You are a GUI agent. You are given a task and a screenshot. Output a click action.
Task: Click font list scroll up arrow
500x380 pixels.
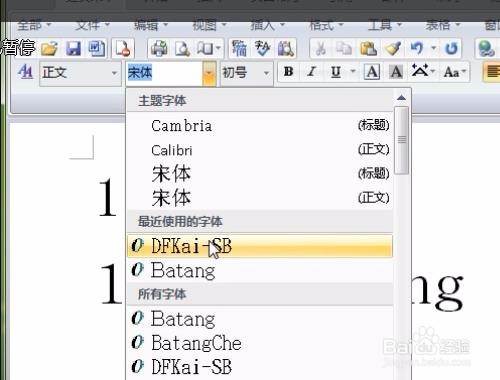pos(402,98)
